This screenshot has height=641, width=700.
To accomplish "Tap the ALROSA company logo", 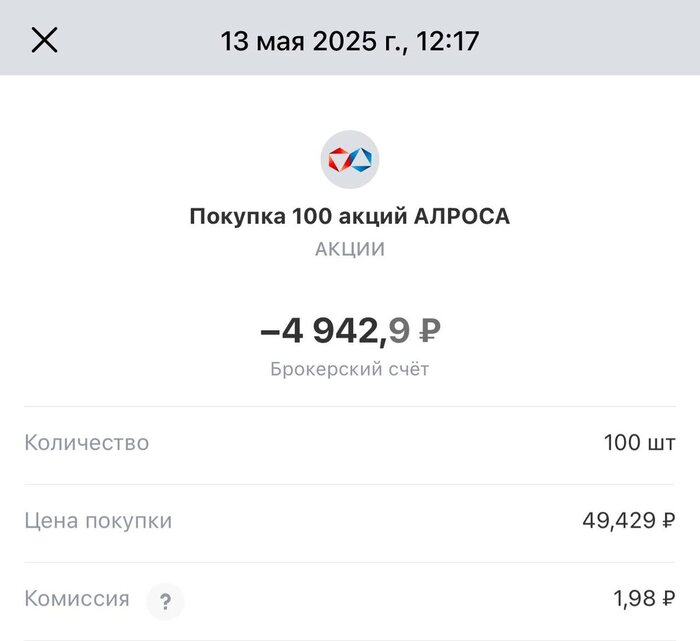I will [x=350, y=160].
